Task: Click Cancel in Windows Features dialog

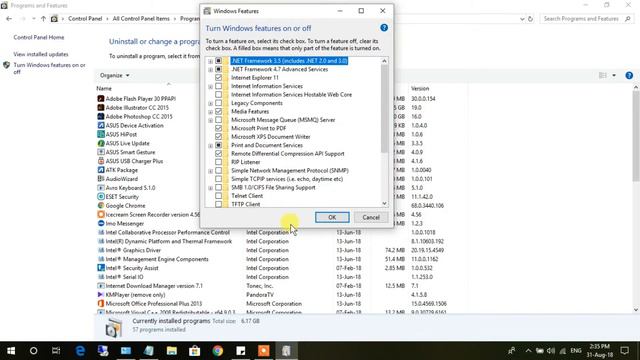Action: 371,217
